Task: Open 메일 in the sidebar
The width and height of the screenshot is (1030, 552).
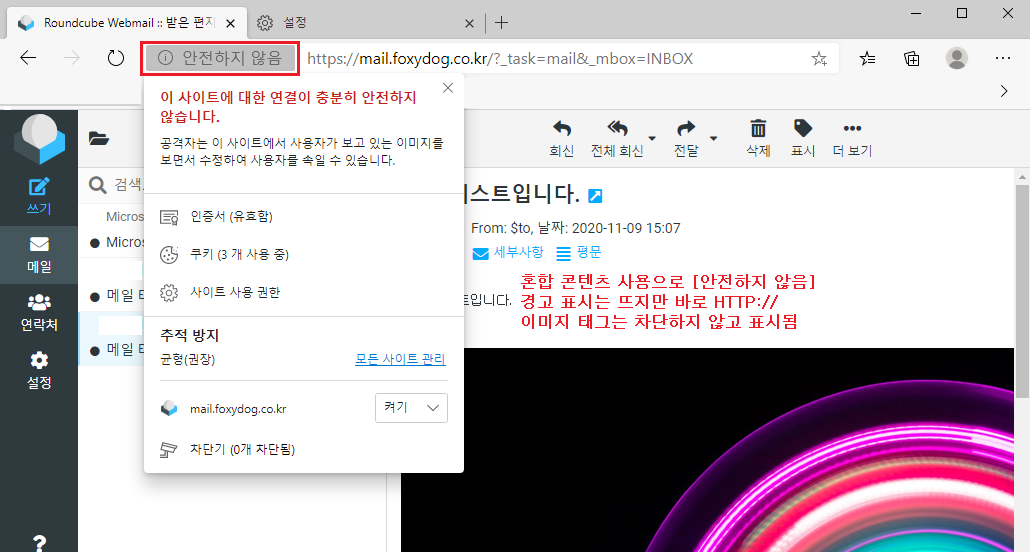Action: (x=39, y=255)
